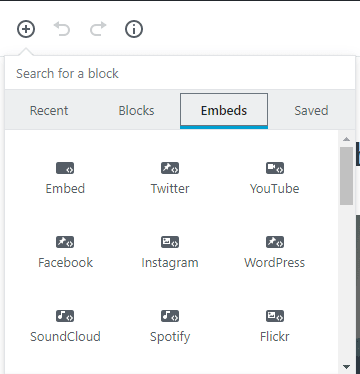360x374 pixels.
Task: Click the Add block plus icon
Action: click(26, 29)
